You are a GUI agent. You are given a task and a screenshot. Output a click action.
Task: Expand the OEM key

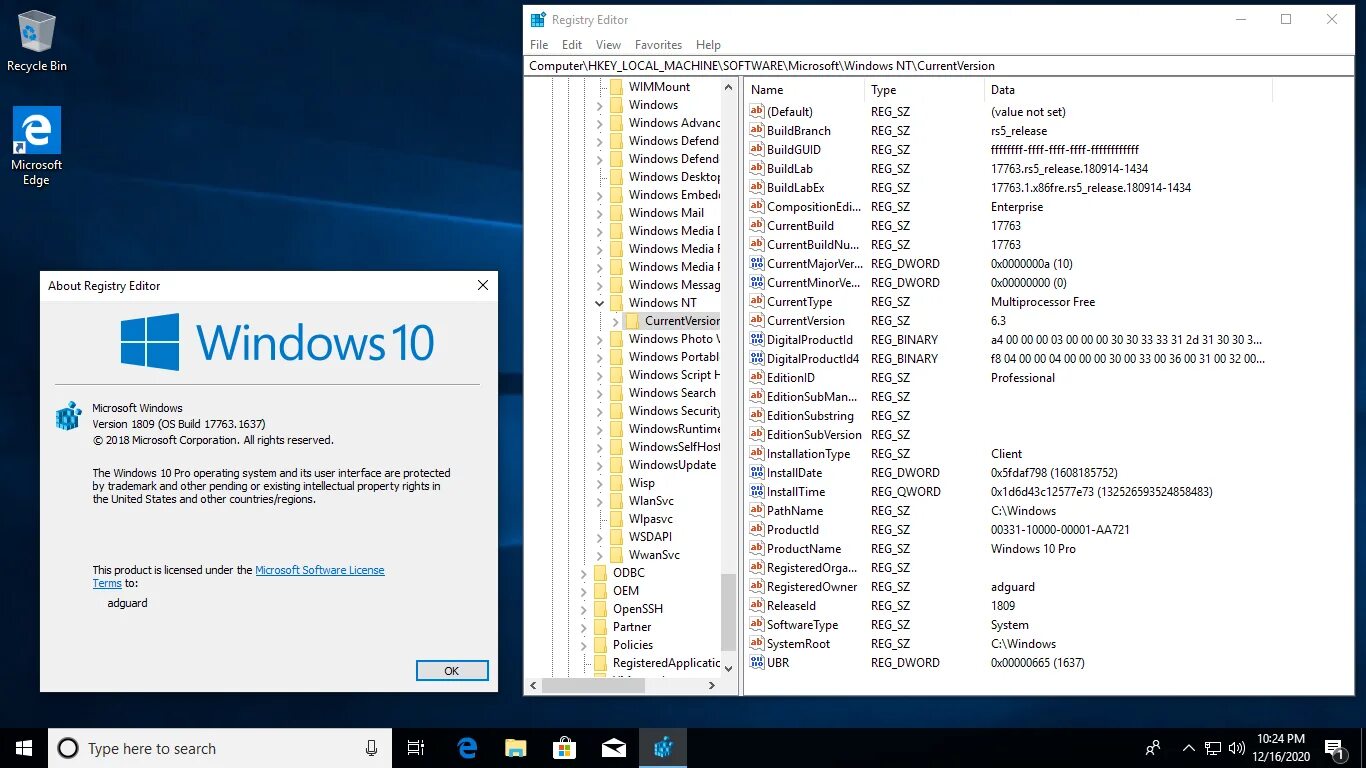click(584, 591)
